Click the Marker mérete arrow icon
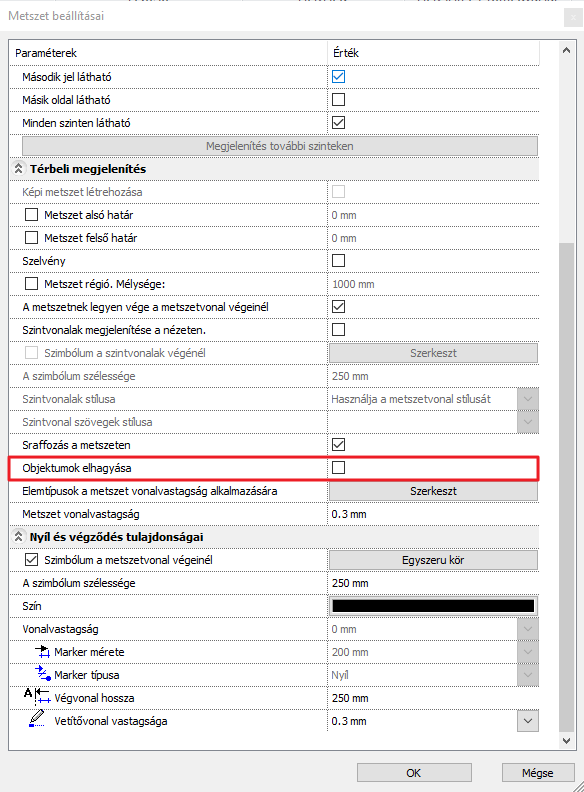 (x=42, y=652)
